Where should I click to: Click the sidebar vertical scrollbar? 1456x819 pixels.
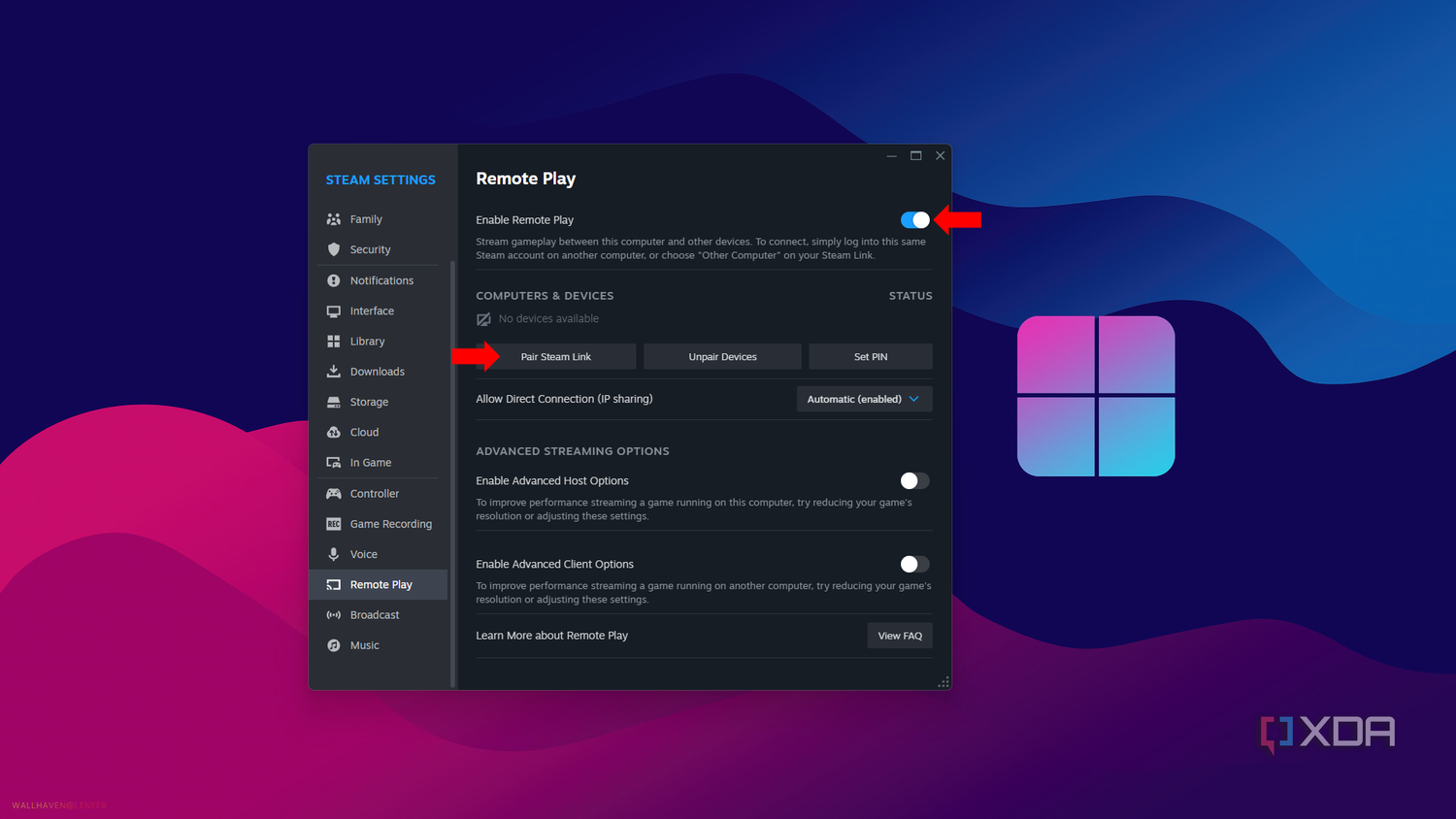point(452,474)
